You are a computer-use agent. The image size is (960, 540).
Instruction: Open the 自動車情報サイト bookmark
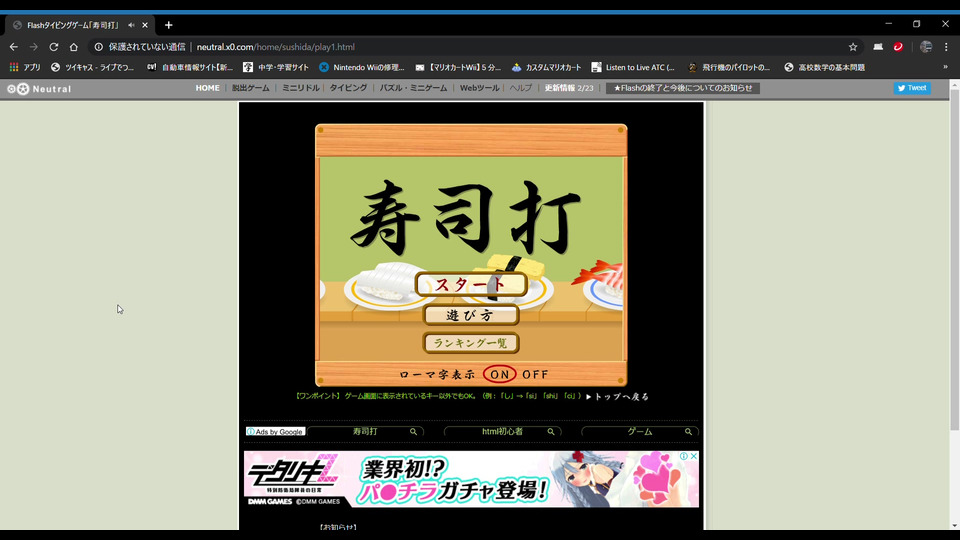click(x=190, y=67)
